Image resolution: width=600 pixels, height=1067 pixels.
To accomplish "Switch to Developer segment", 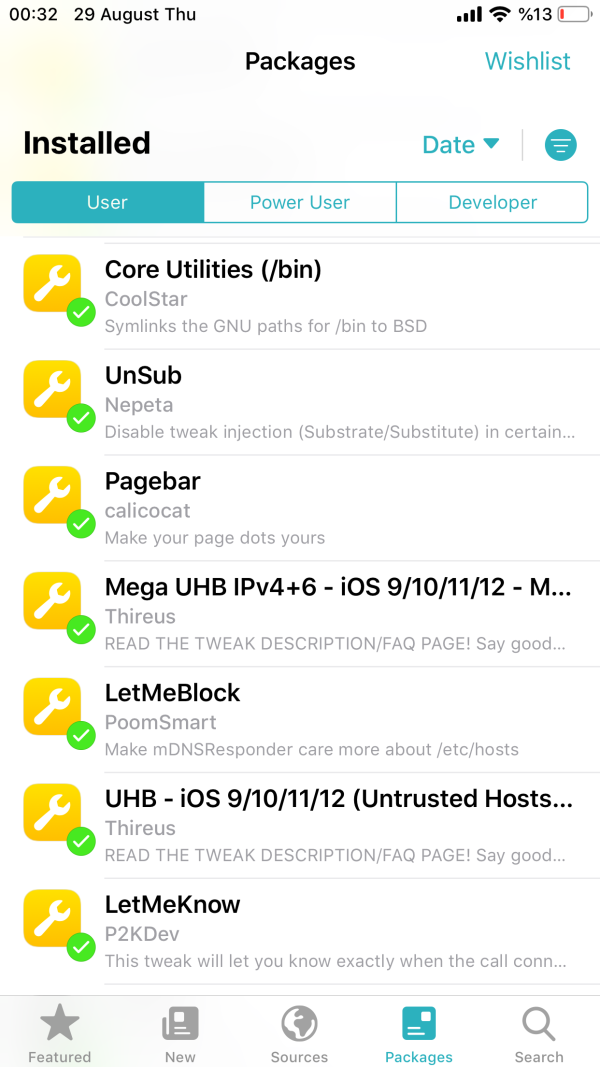I will (492, 202).
